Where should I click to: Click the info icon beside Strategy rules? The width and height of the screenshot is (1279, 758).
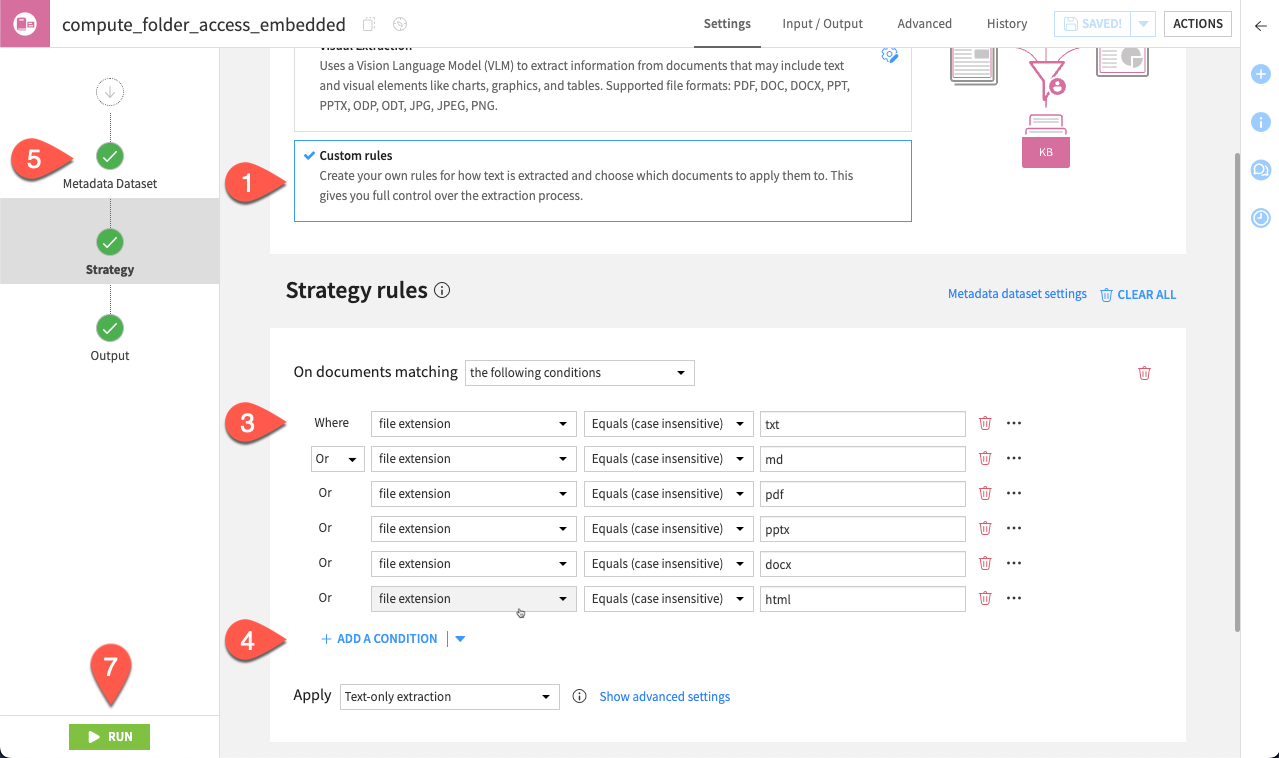(x=443, y=291)
